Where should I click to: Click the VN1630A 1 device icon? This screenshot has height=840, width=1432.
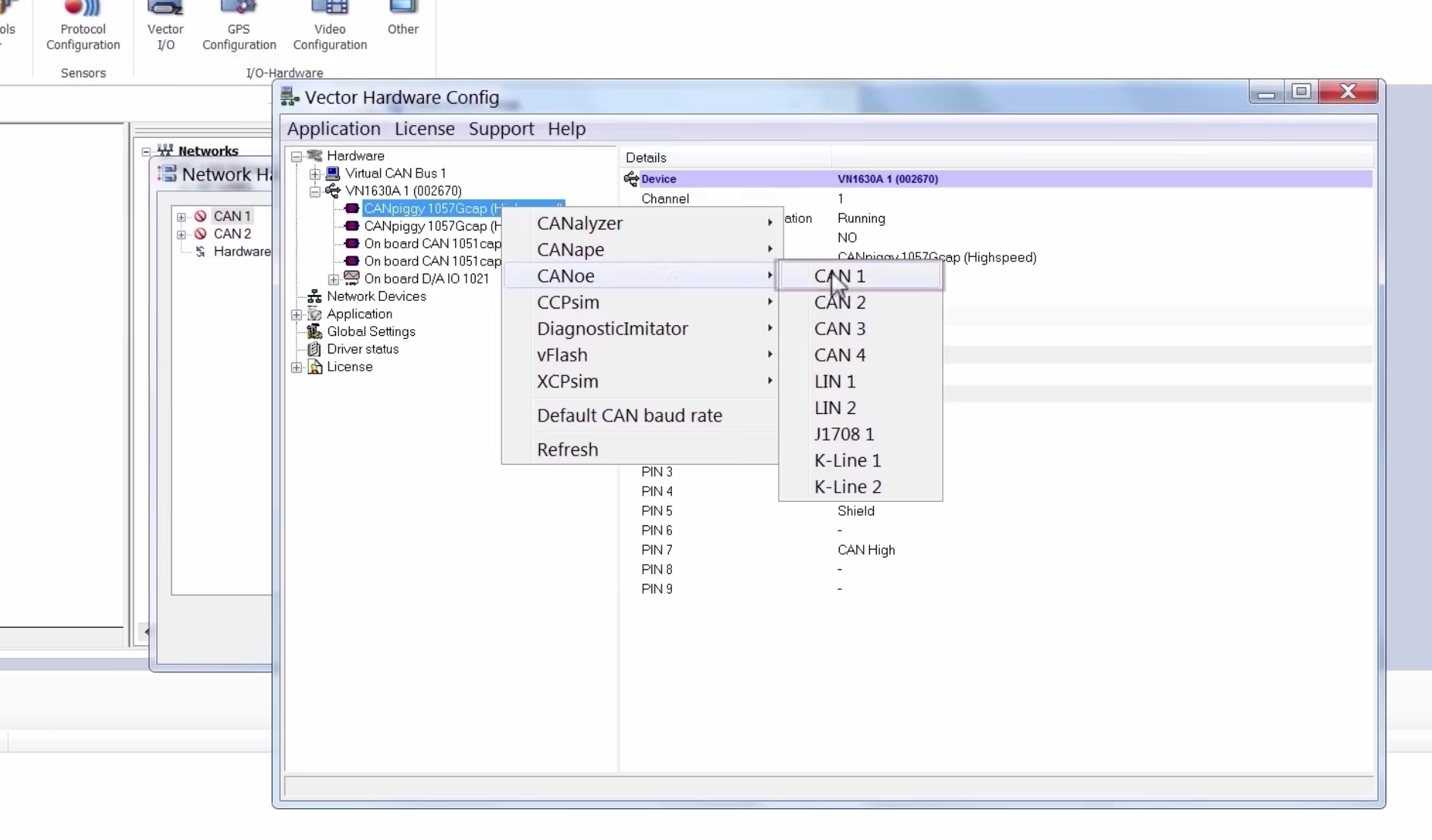point(333,190)
